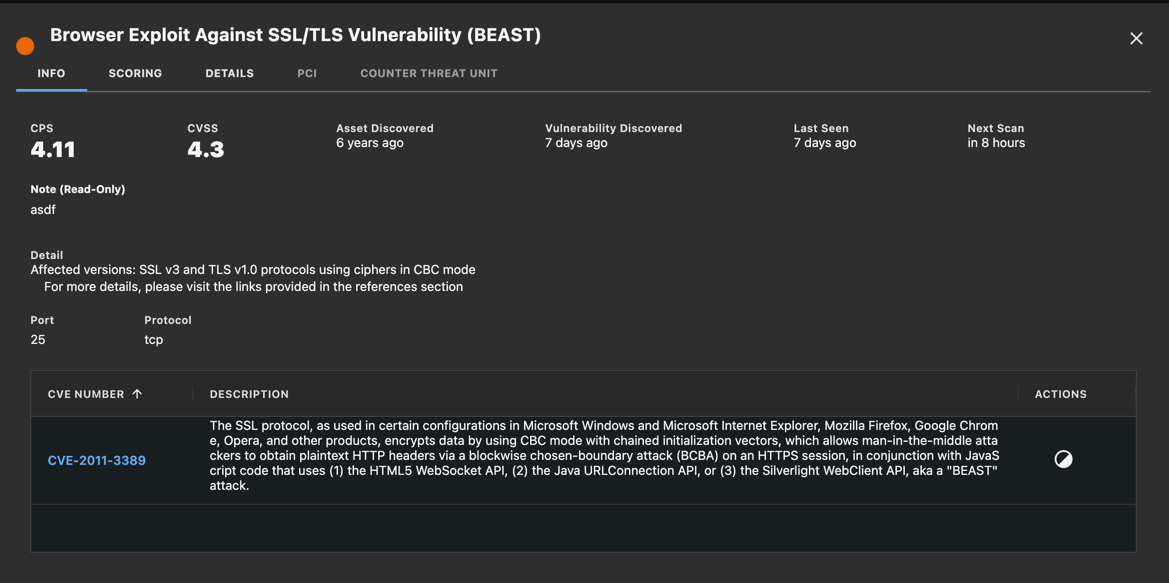Open the COUNTER THREAT UNIT tab
The width and height of the screenshot is (1169, 583).
(x=429, y=73)
